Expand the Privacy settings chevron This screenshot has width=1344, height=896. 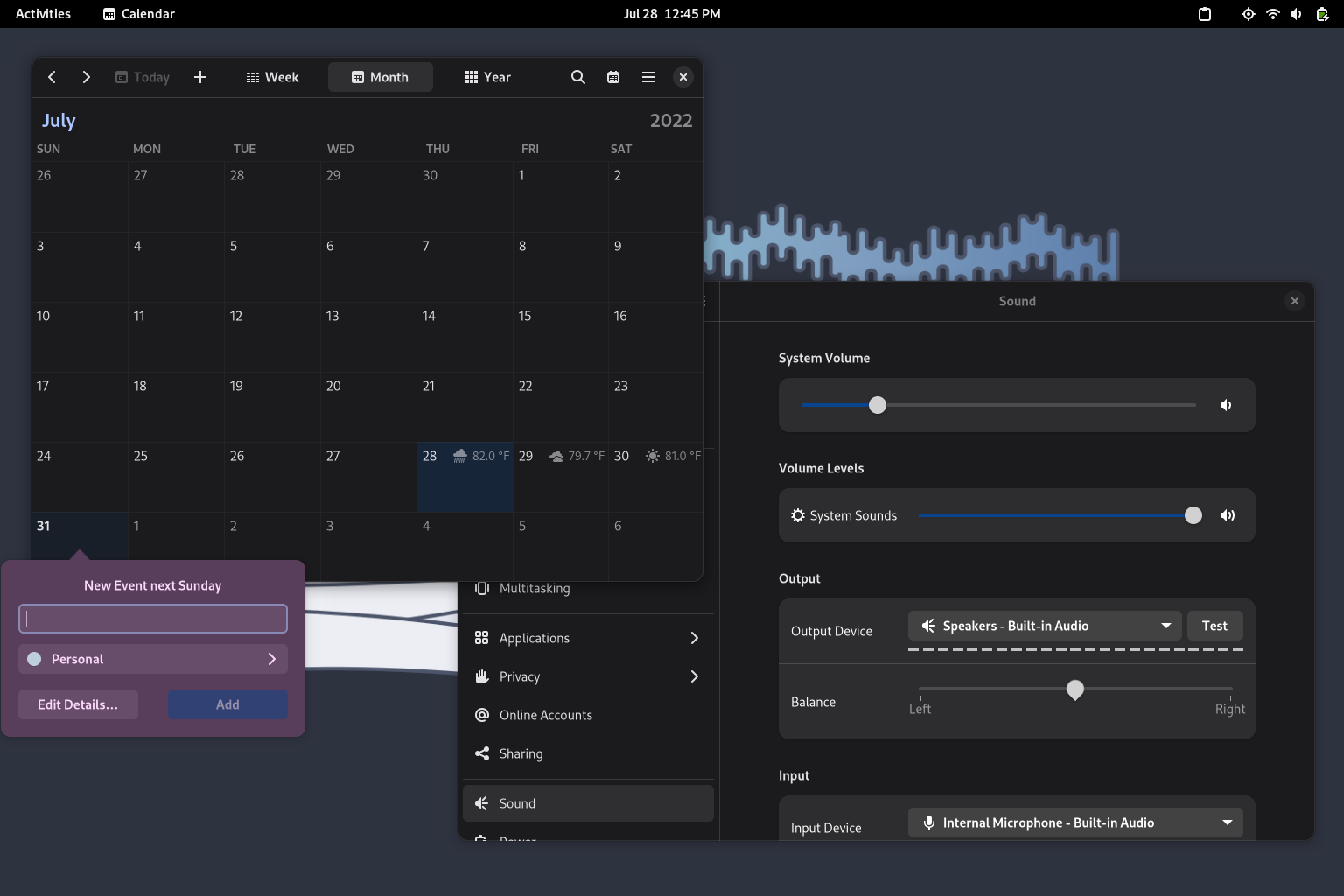pos(695,676)
